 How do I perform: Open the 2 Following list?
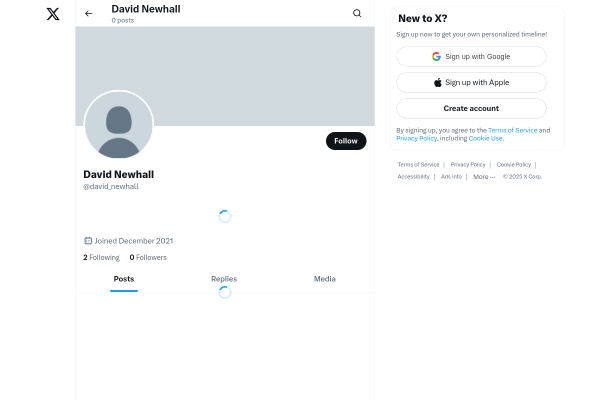[101, 257]
